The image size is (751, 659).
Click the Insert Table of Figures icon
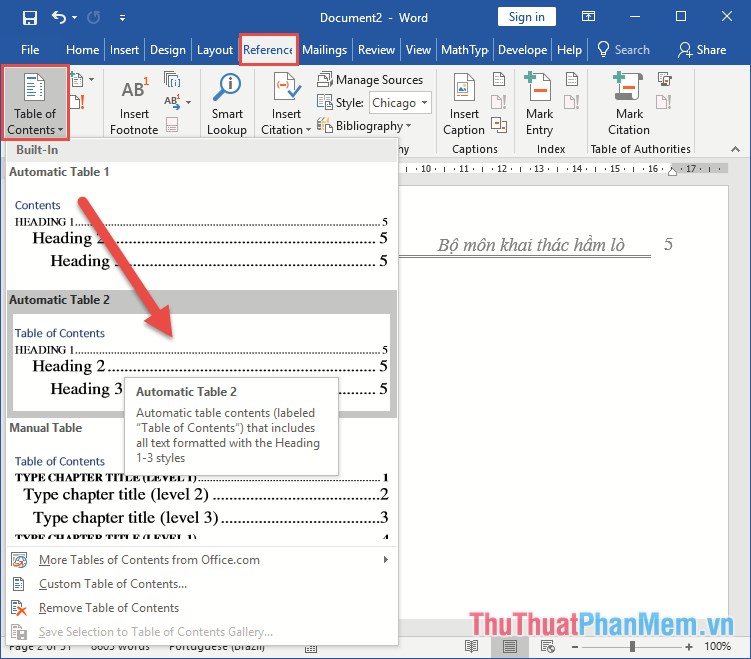tap(499, 80)
